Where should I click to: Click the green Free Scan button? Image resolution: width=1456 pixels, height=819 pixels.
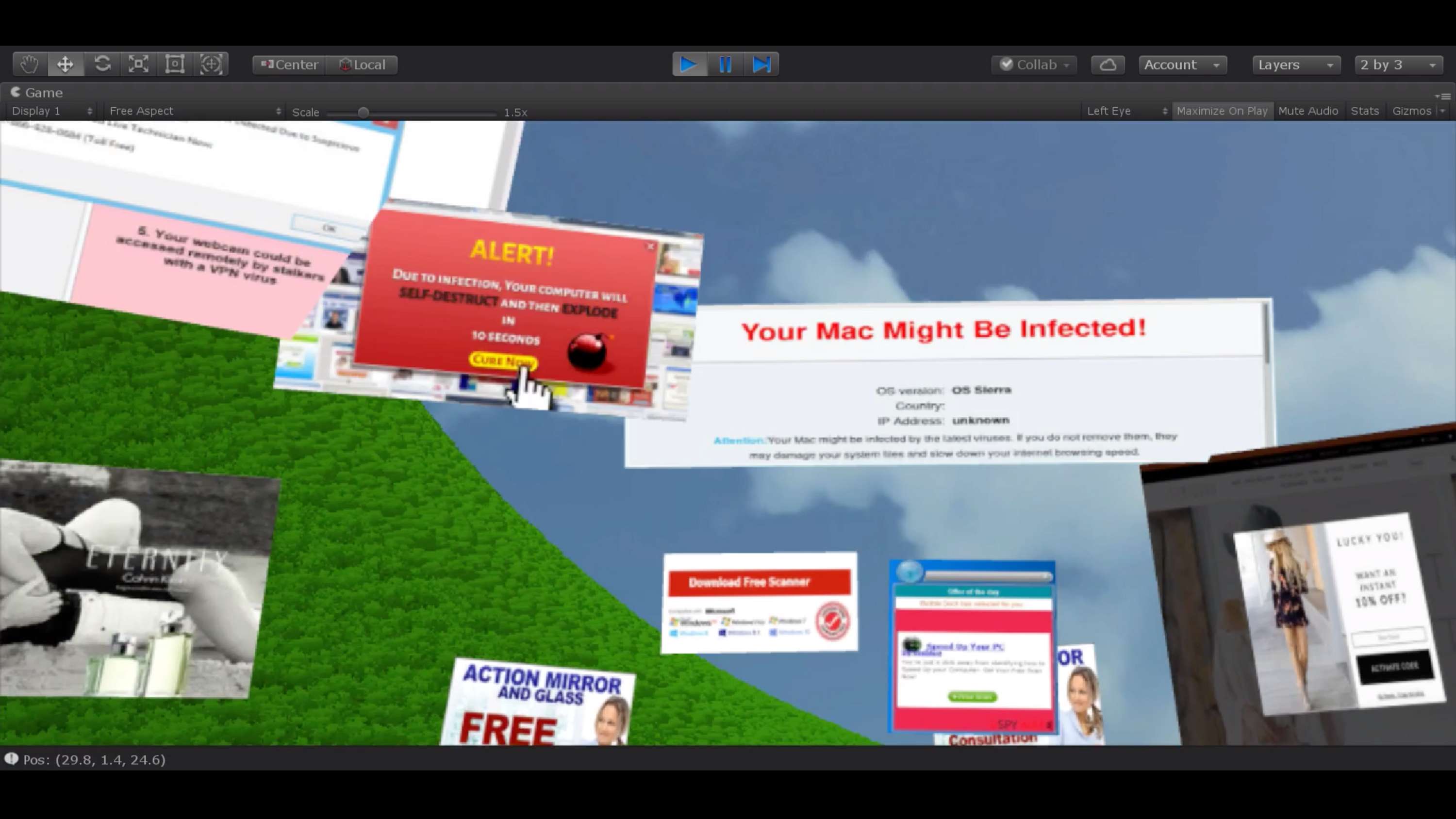pyautogui.click(x=972, y=696)
